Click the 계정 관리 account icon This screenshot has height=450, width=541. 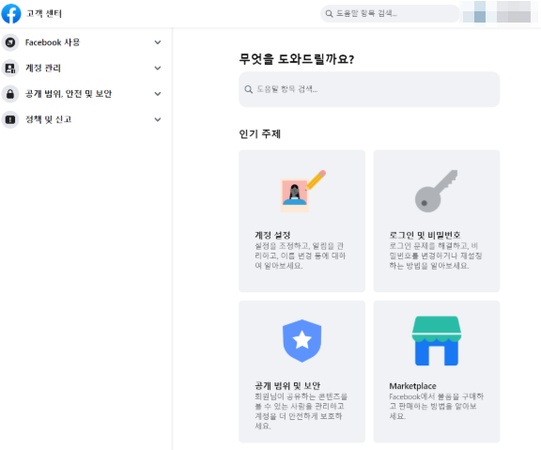(x=10, y=68)
